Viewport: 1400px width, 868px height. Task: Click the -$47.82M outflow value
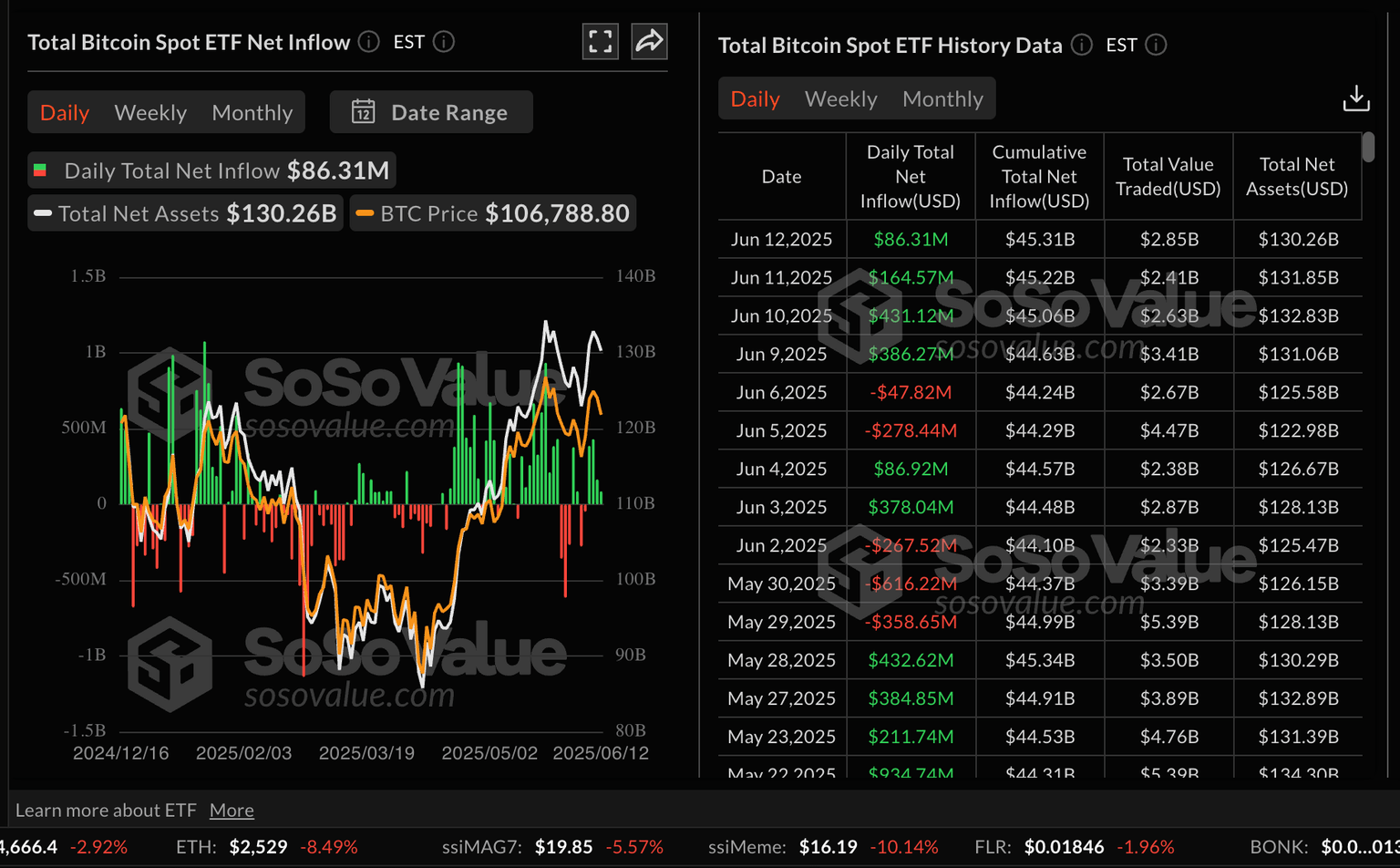(911, 392)
